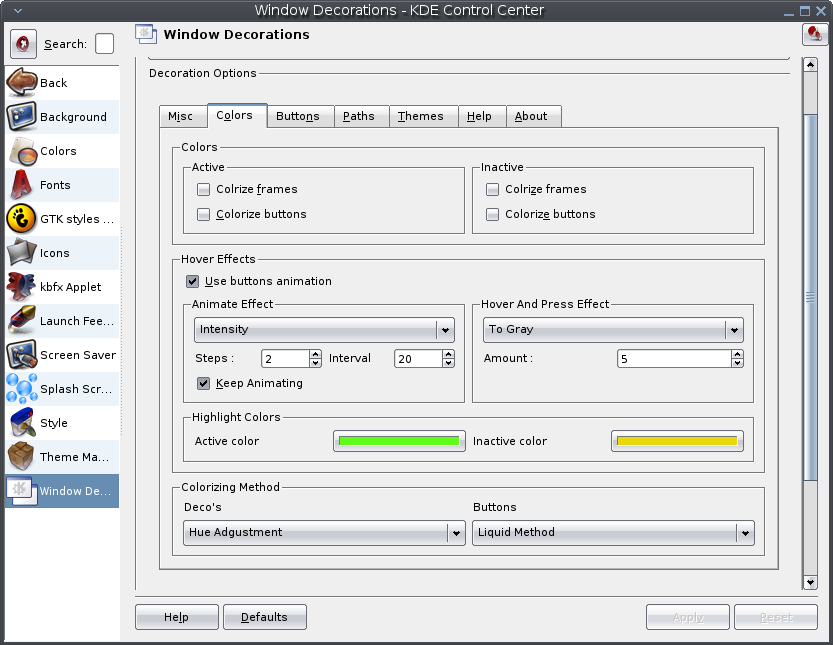
Task: Focus the sidebar Search field
Action: coord(105,44)
